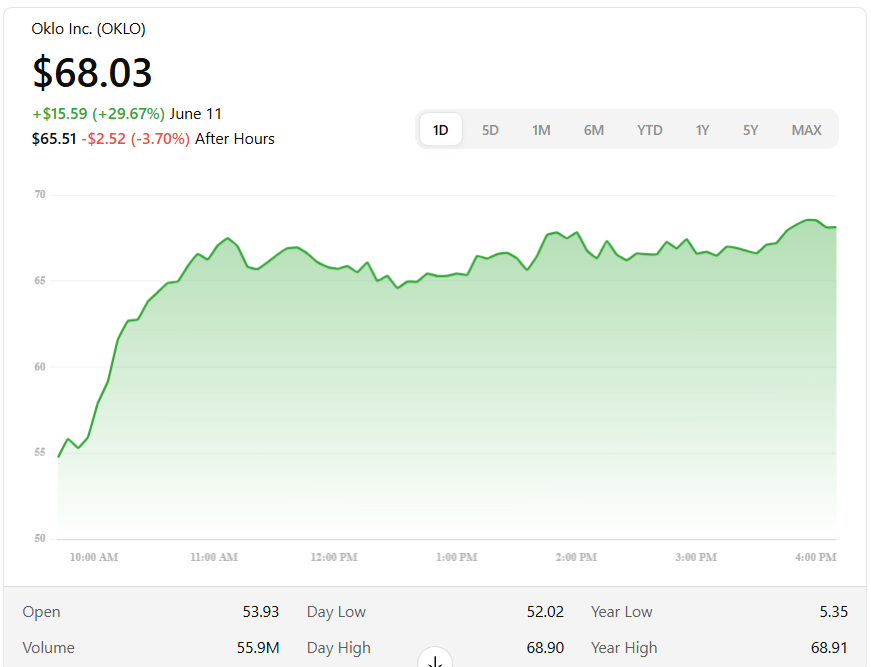Click the Day Low label
This screenshot has height=667, width=871.
(336, 612)
